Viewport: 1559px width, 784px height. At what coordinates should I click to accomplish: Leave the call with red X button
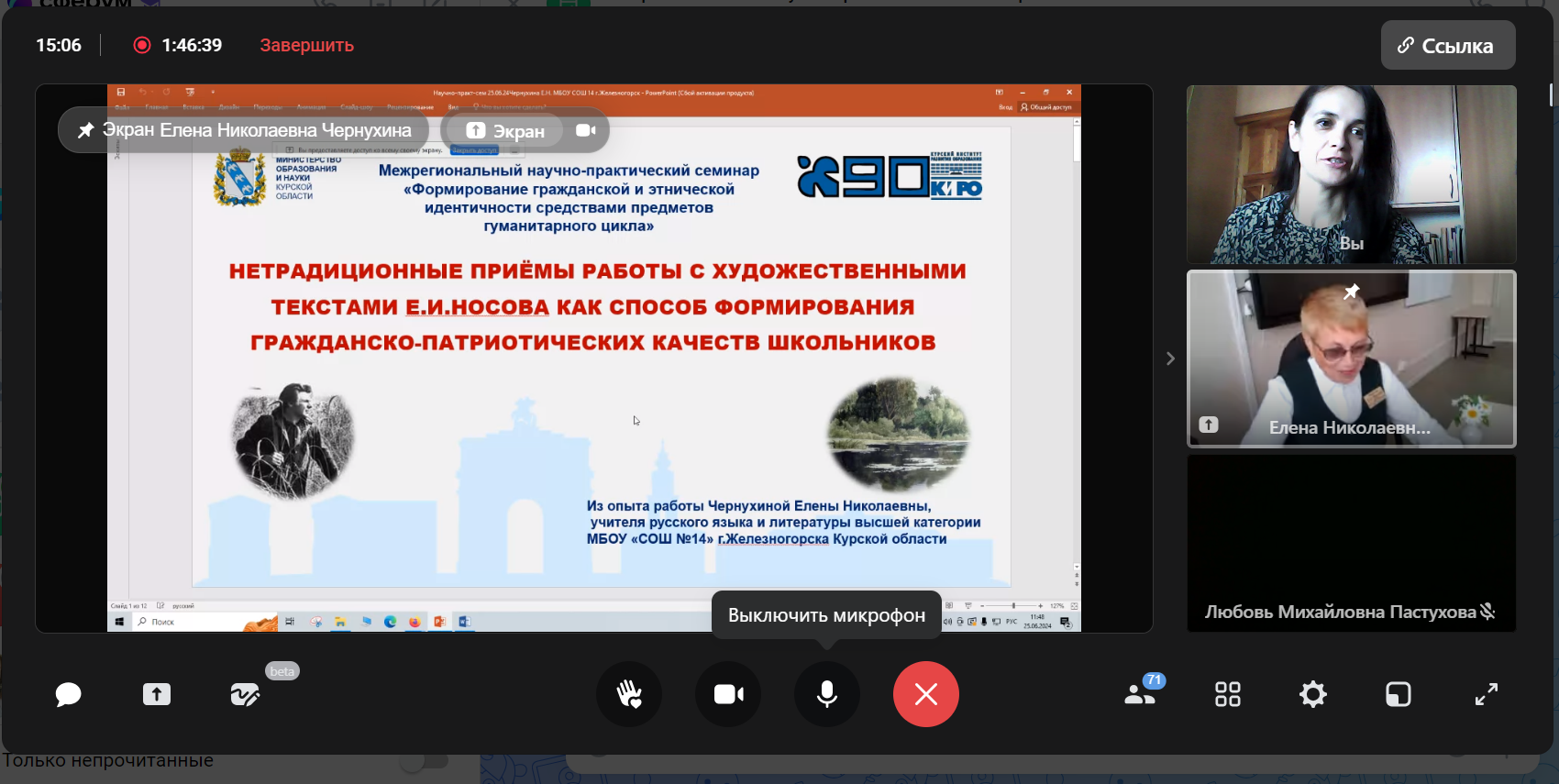click(926, 694)
